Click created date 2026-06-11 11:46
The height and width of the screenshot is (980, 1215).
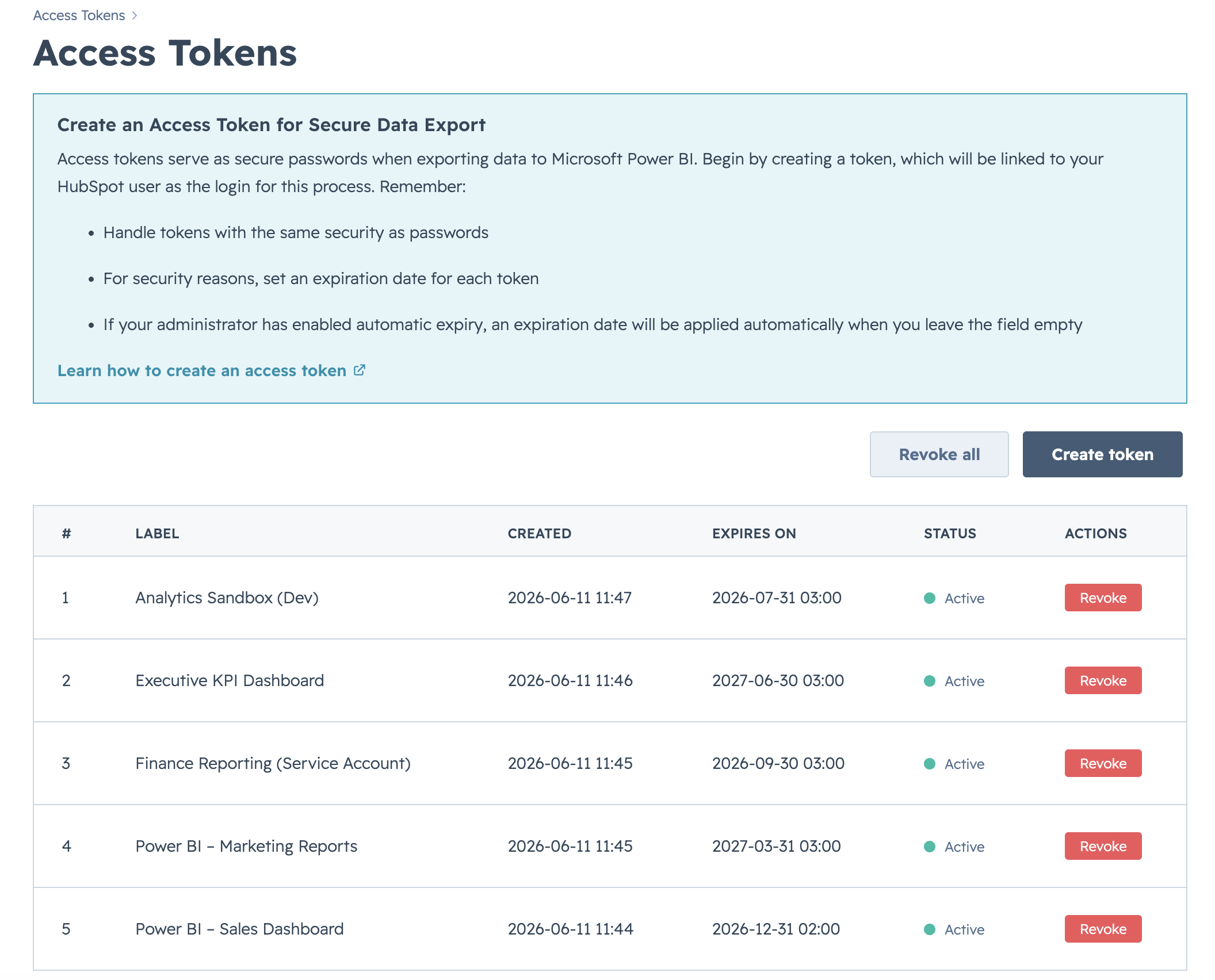coord(570,680)
